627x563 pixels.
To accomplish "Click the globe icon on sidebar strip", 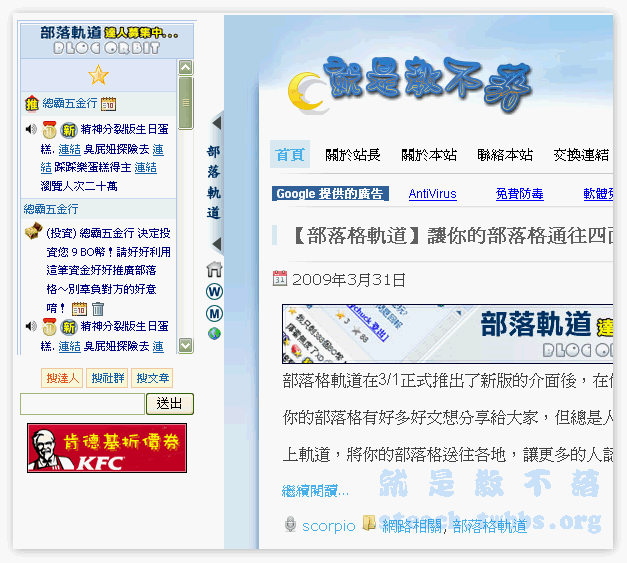I will (214, 333).
